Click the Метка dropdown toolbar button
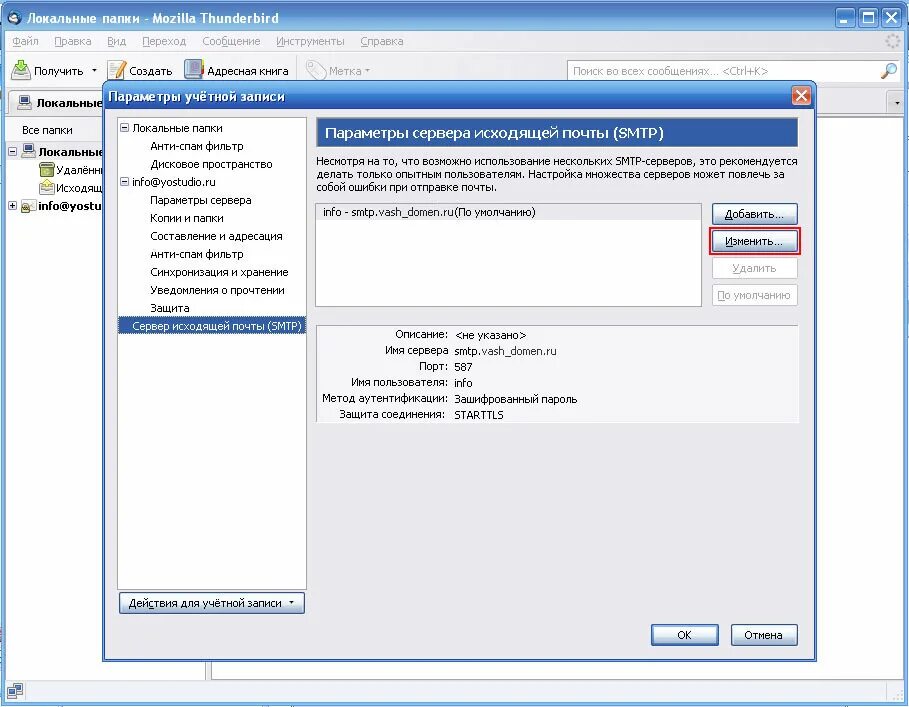This screenshot has height=707, width=909. point(338,70)
